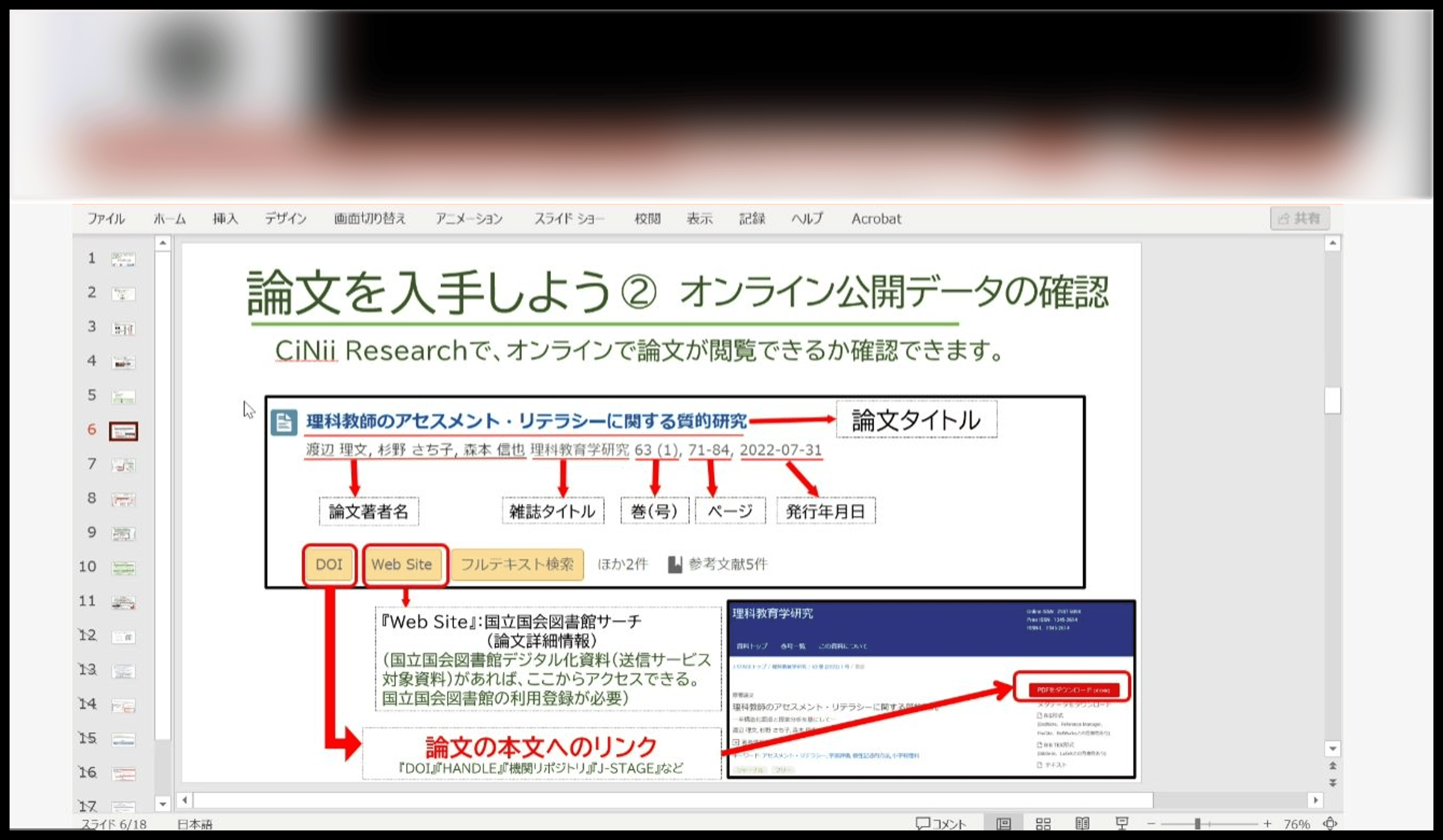Image resolution: width=1443 pixels, height=840 pixels.
Task: Switch to Reading view icon
Action: click(x=1082, y=824)
